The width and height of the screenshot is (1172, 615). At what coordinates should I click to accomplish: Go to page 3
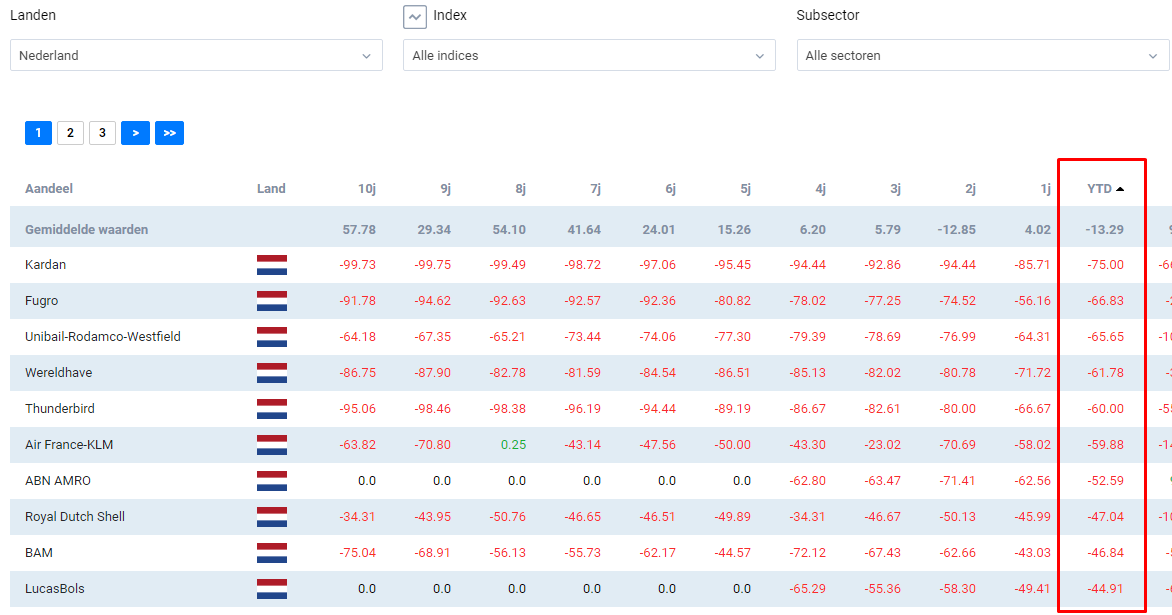[x=102, y=133]
